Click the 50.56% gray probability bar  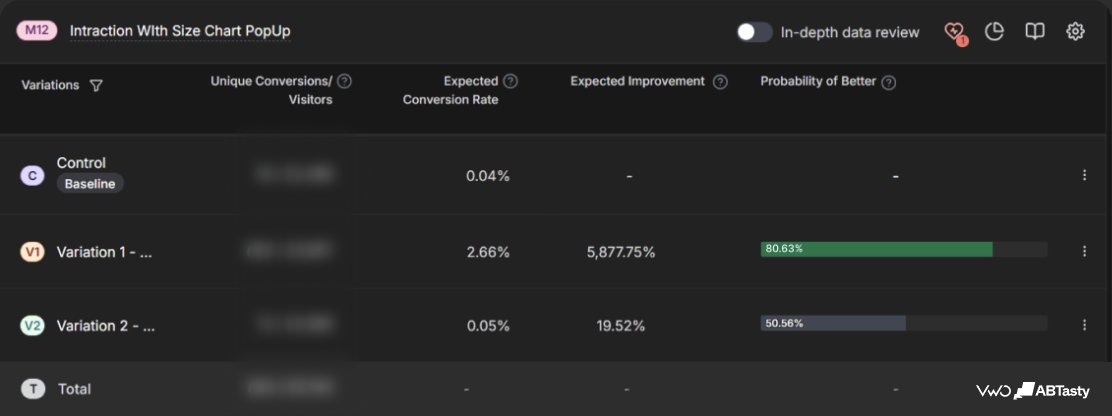pyautogui.click(x=833, y=323)
